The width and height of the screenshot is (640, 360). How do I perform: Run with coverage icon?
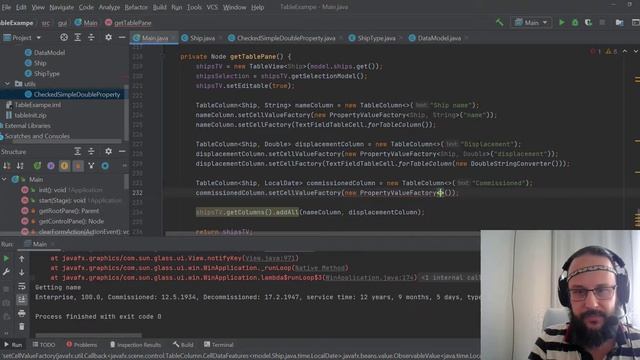[x=588, y=22]
